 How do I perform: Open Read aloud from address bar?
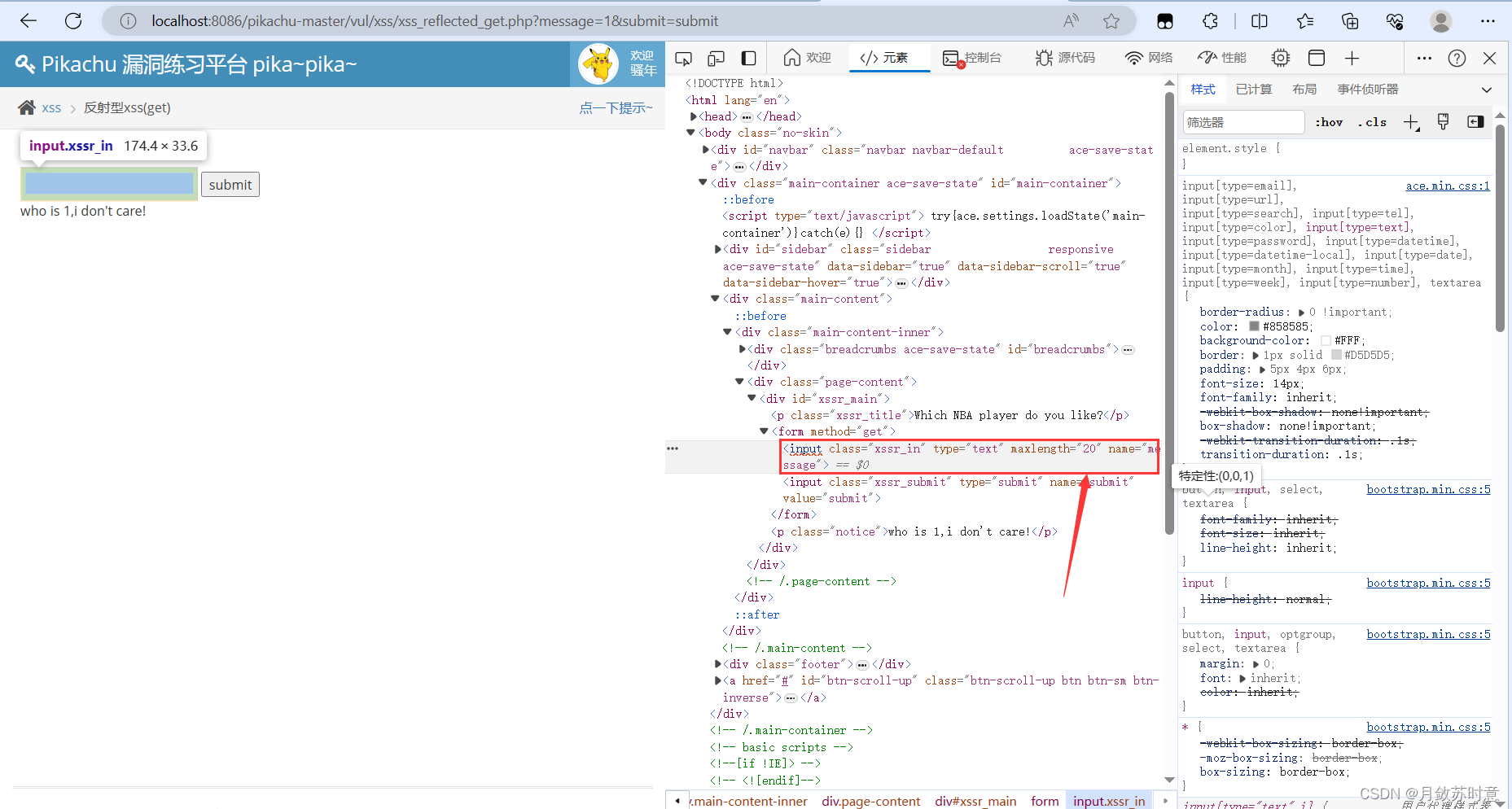coord(1072,21)
